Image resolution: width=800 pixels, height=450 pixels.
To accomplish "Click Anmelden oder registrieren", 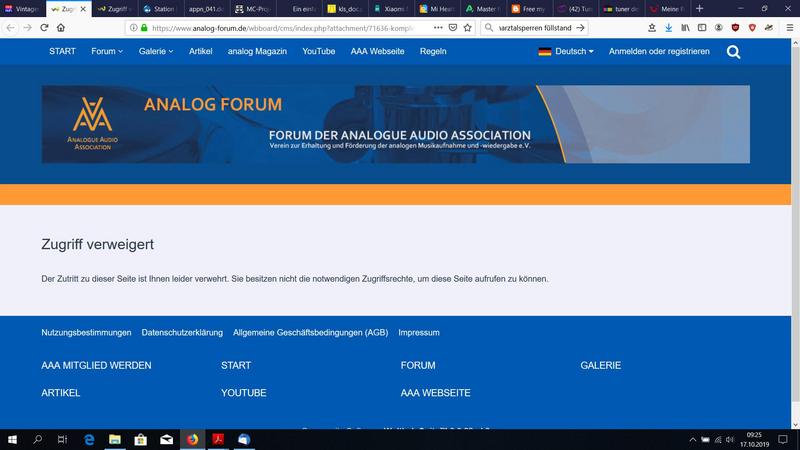I will (x=659, y=51).
